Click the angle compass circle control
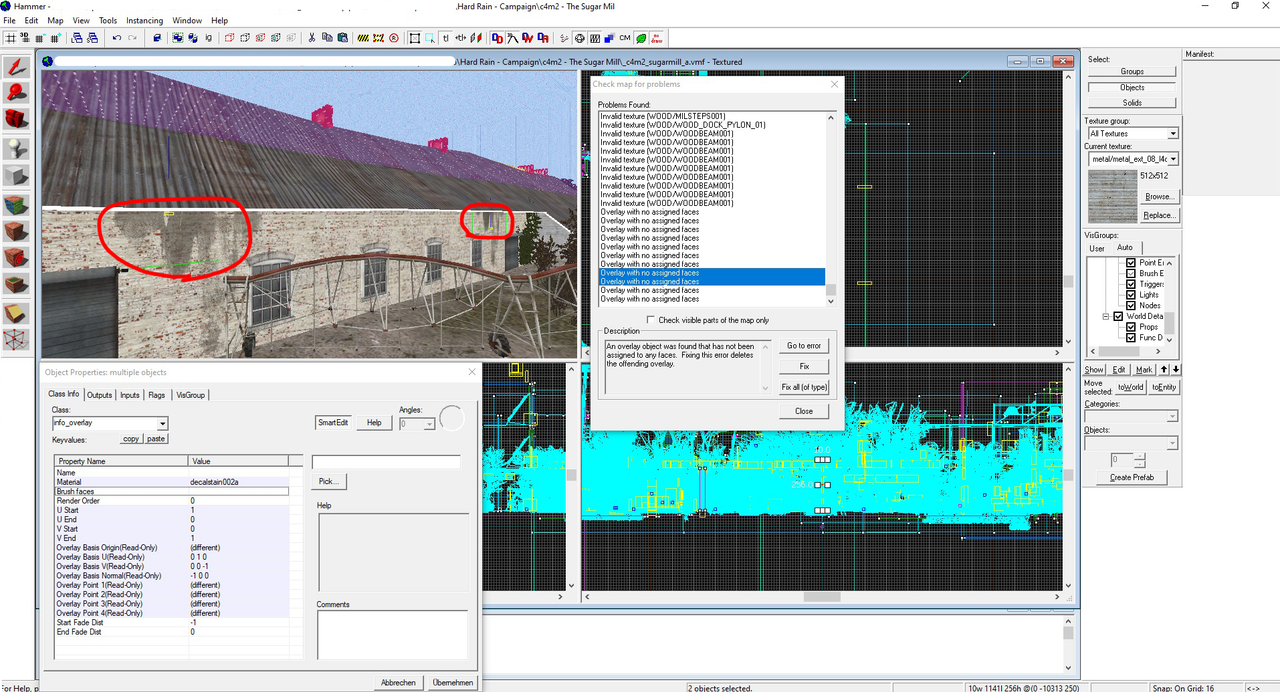 [x=452, y=418]
